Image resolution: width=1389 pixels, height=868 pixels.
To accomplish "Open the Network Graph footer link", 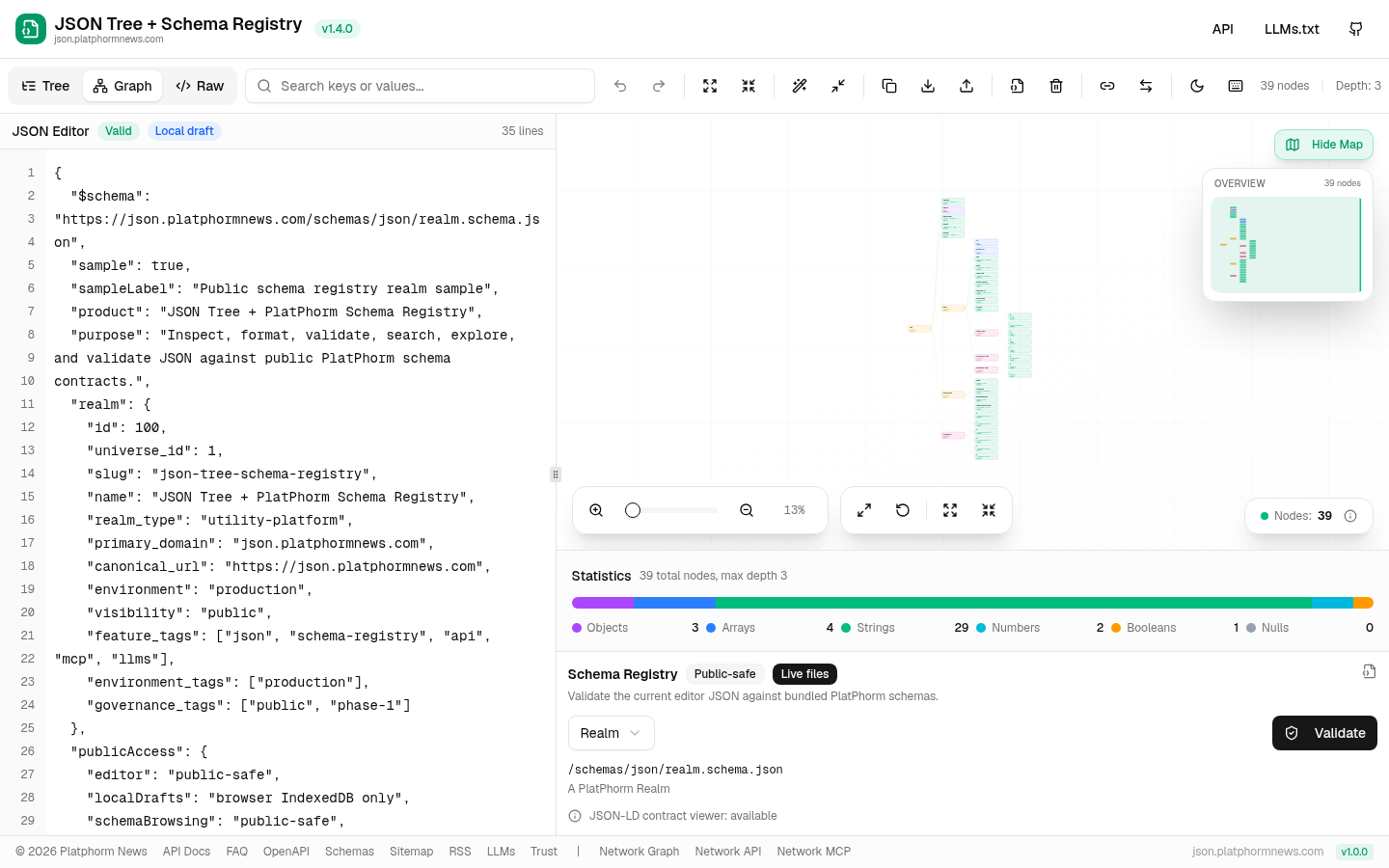I will click(x=639, y=852).
